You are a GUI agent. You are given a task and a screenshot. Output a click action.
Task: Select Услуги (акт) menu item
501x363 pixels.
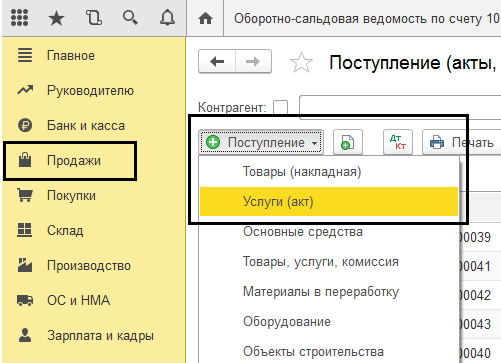point(329,202)
